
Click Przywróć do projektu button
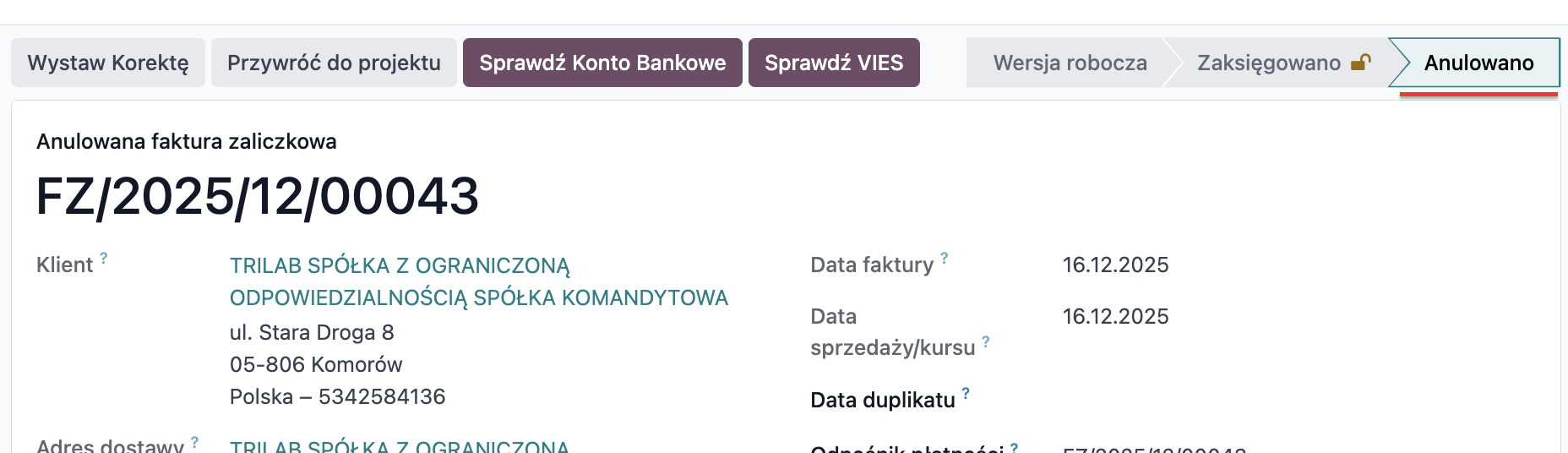pos(334,63)
